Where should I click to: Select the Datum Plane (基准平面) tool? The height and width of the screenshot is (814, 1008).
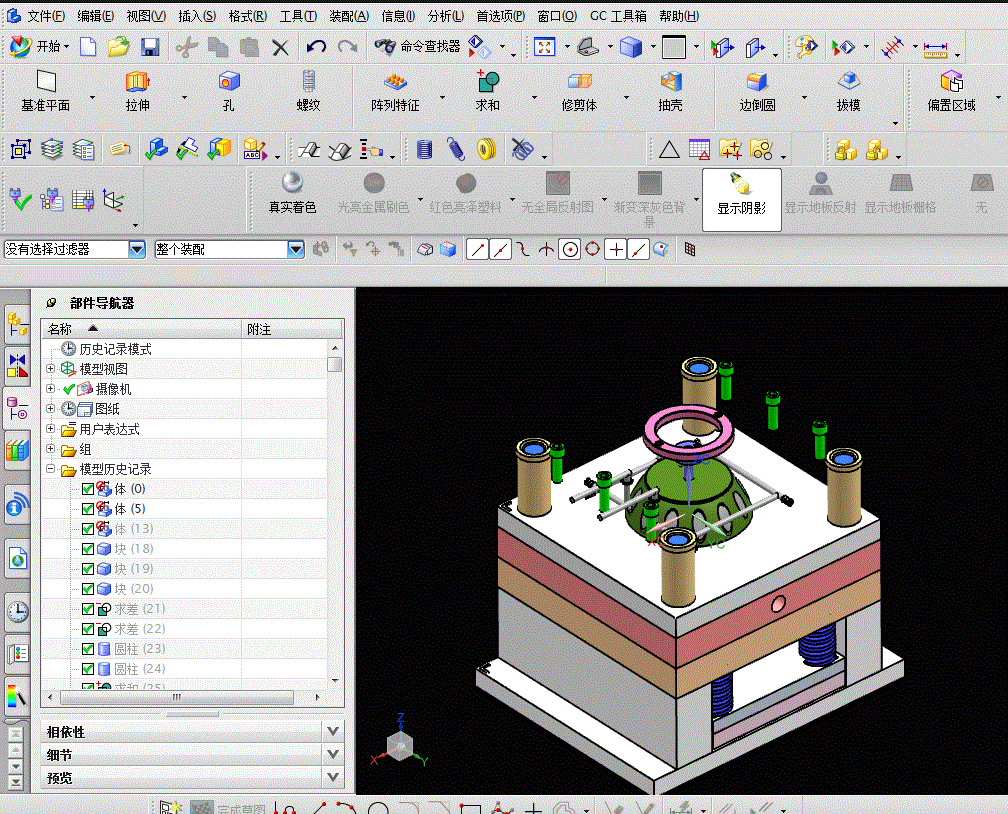pos(46,91)
